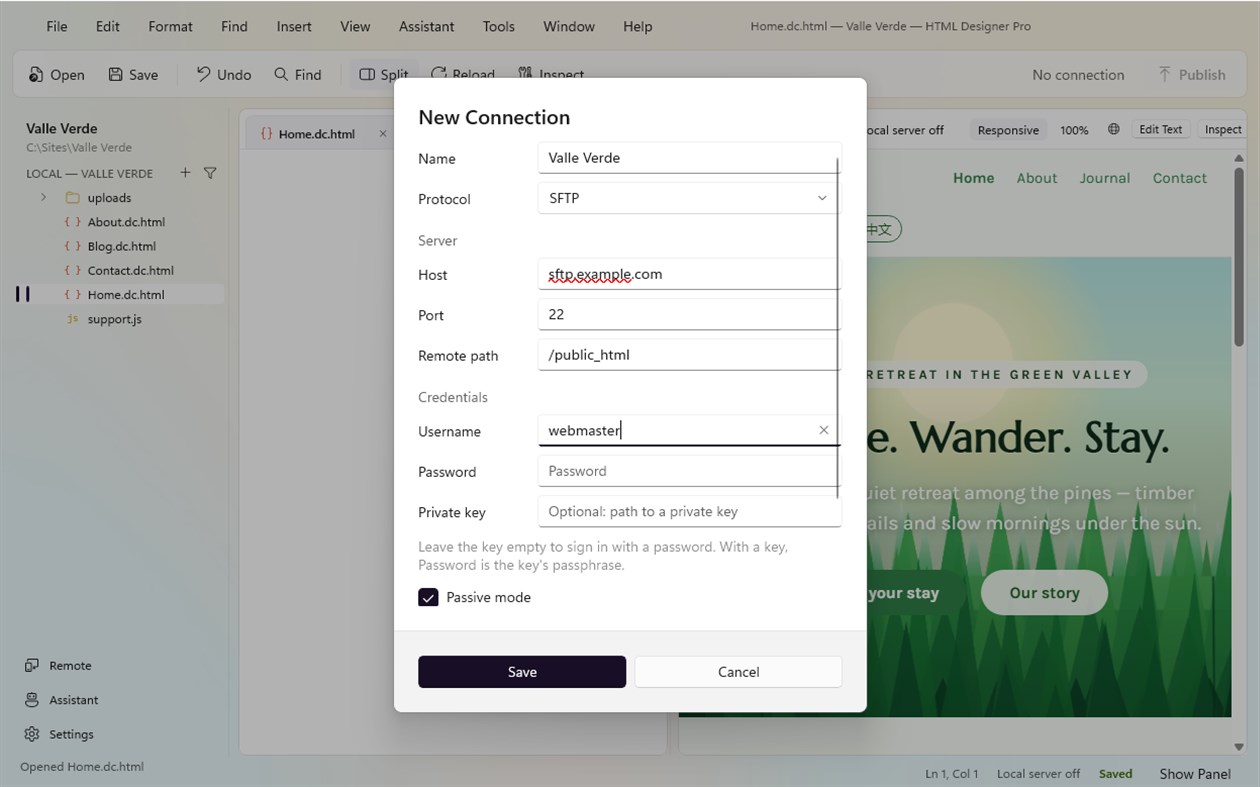This screenshot has height=787, width=1260.
Task: Click the Remote path field
Action: click(689, 354)
